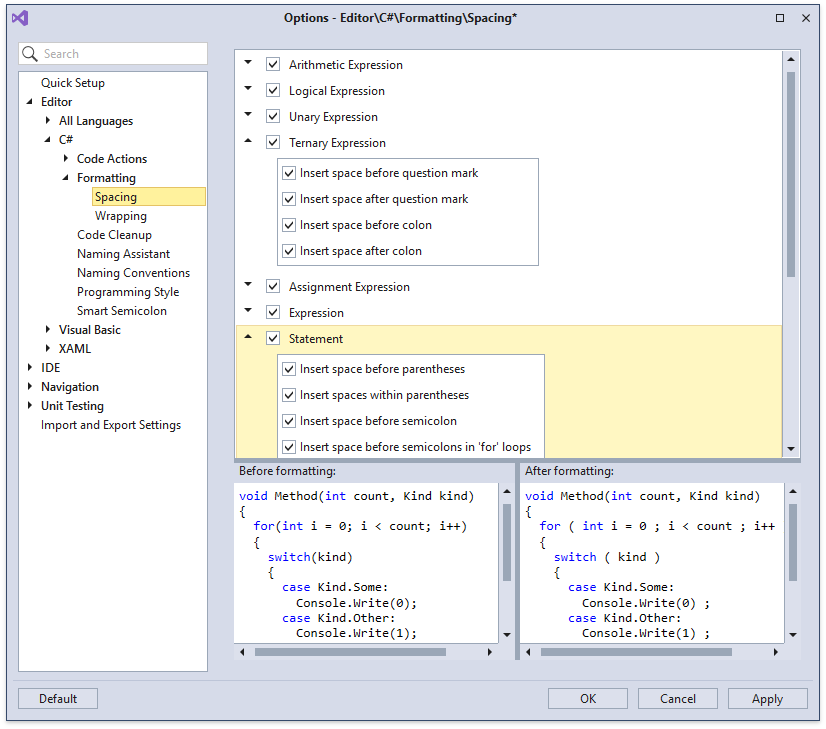Apply the formatting changes
Image resolution: width=826 pixels, height=729 pixels.
tap(767, 698)
